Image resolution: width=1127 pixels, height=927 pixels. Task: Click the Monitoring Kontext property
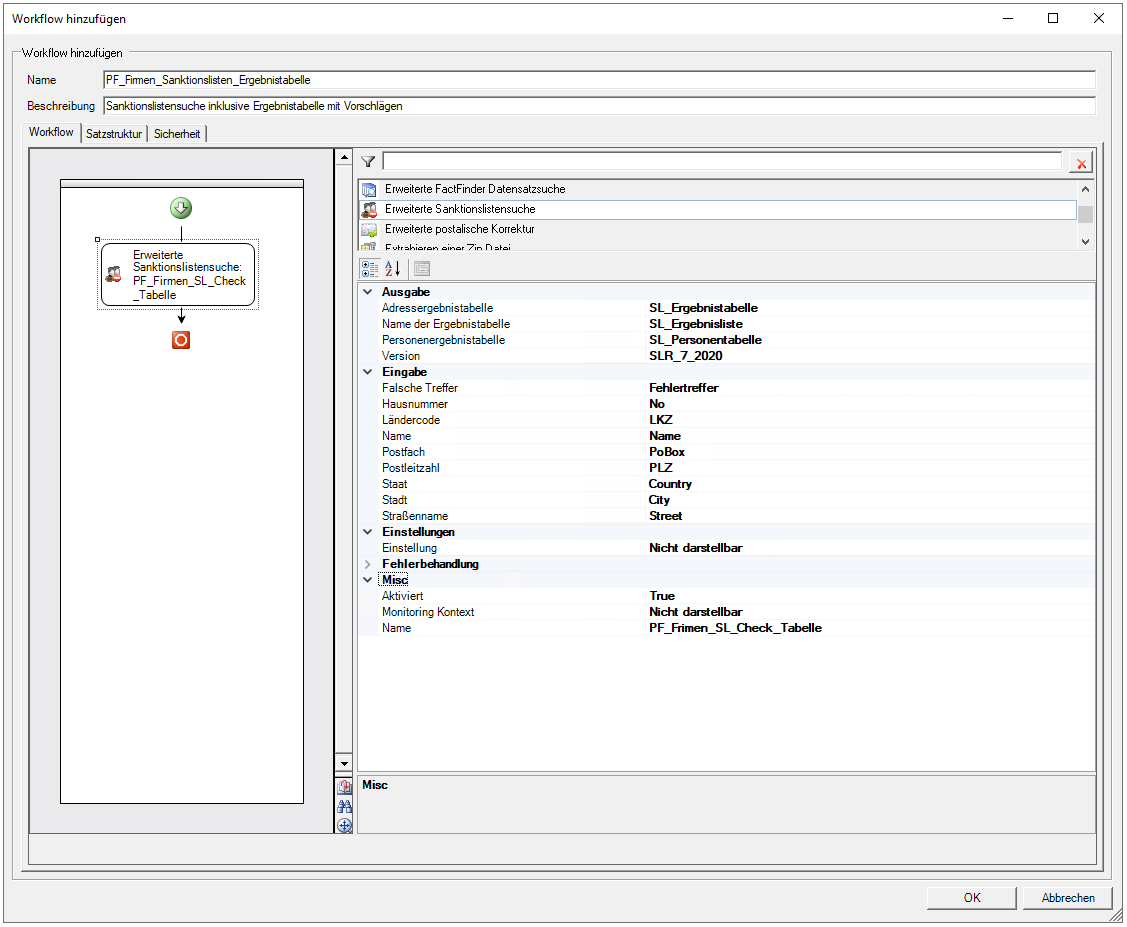click(428, 612)
